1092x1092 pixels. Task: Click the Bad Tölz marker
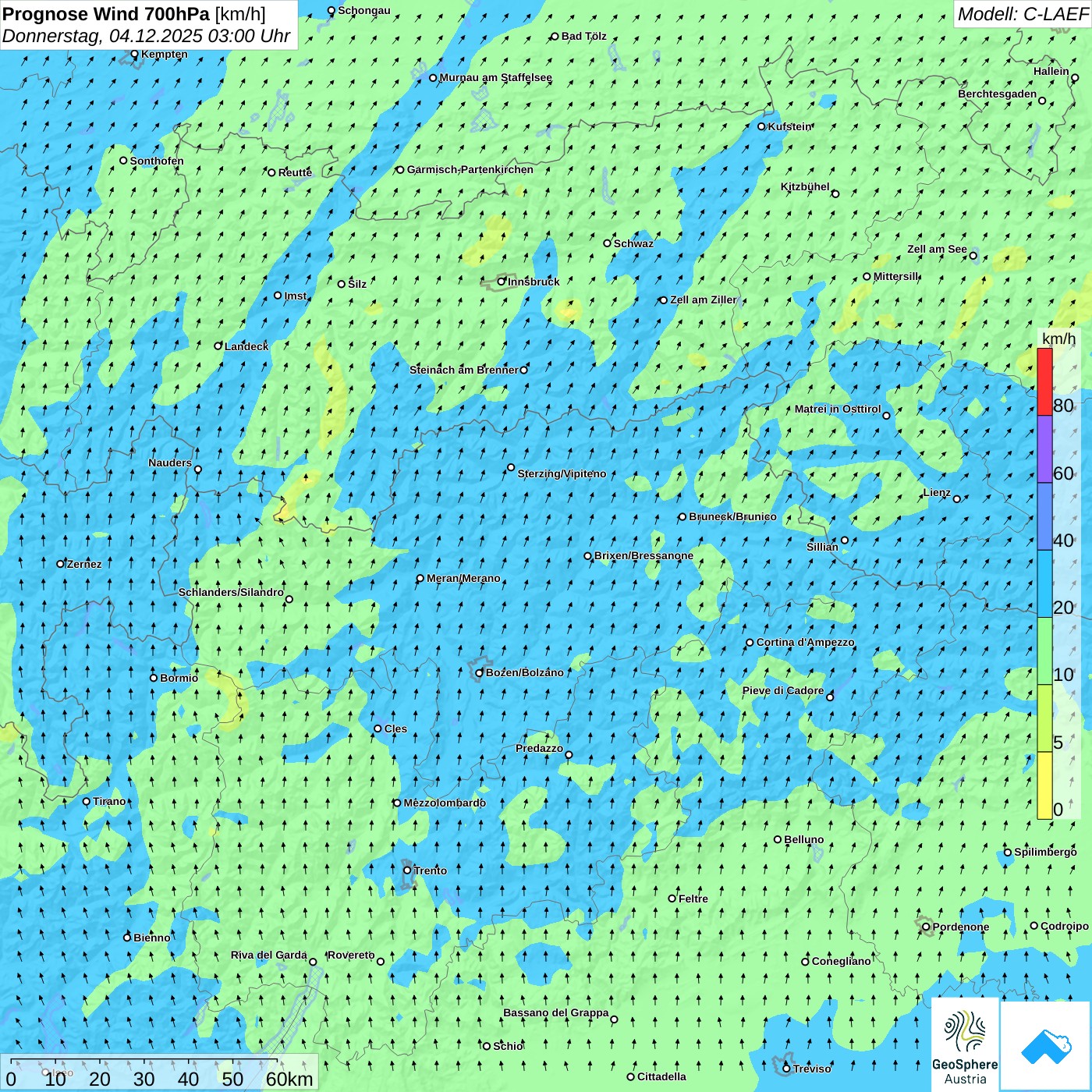pyautogui.click(x=555, y=37)
